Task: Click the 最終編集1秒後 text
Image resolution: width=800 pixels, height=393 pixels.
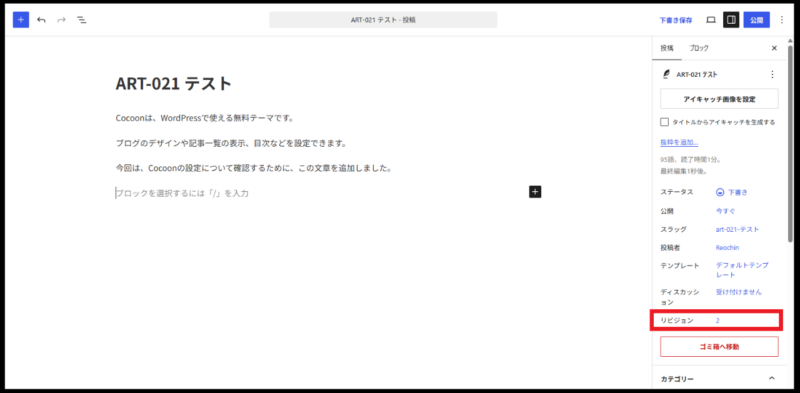Action: click(x=684, y=171)
